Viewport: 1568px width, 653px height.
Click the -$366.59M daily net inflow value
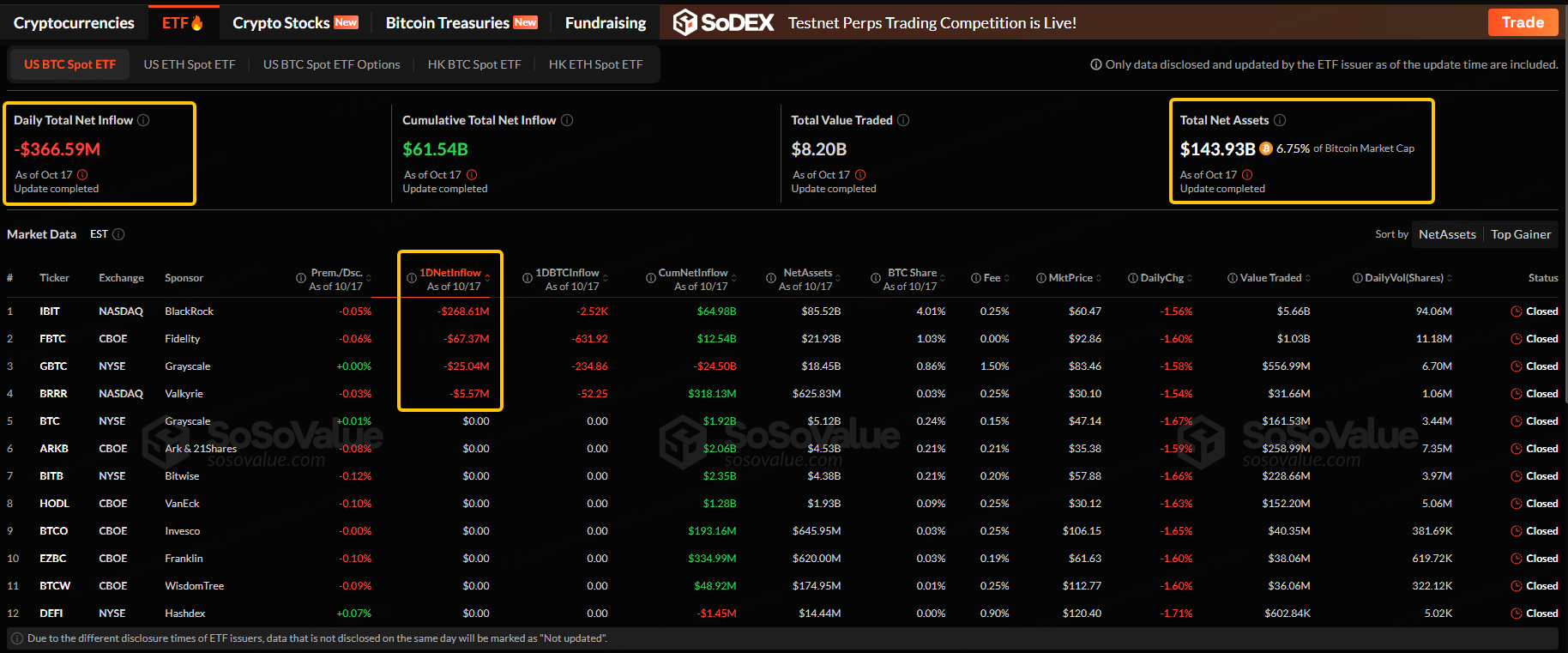point(57,149)
